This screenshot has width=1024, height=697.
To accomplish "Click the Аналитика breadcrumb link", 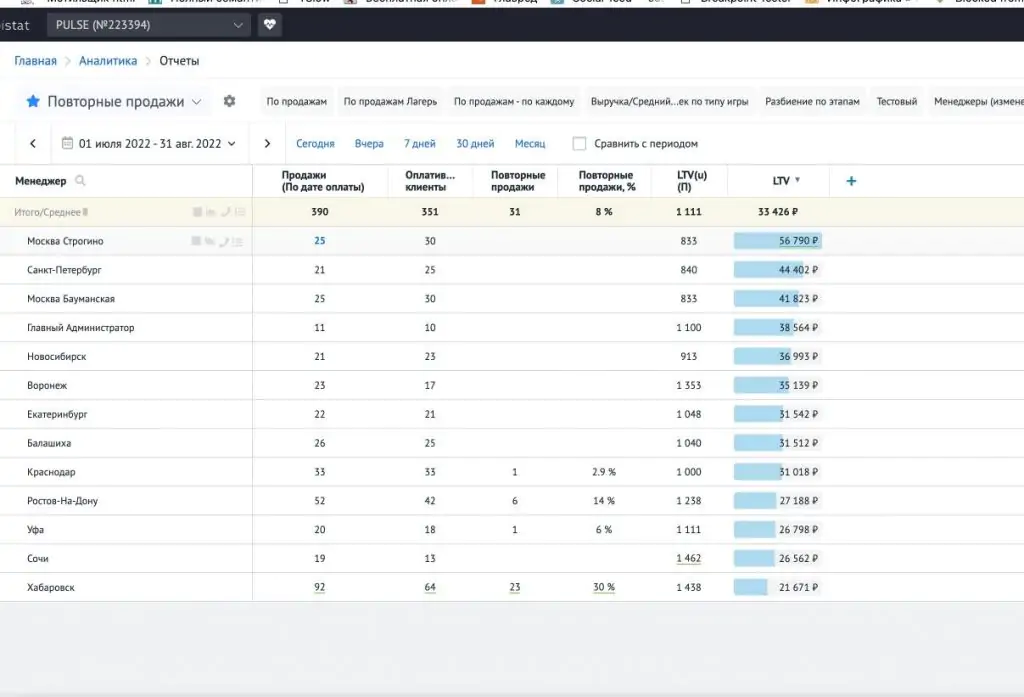I will click(108, 61).
